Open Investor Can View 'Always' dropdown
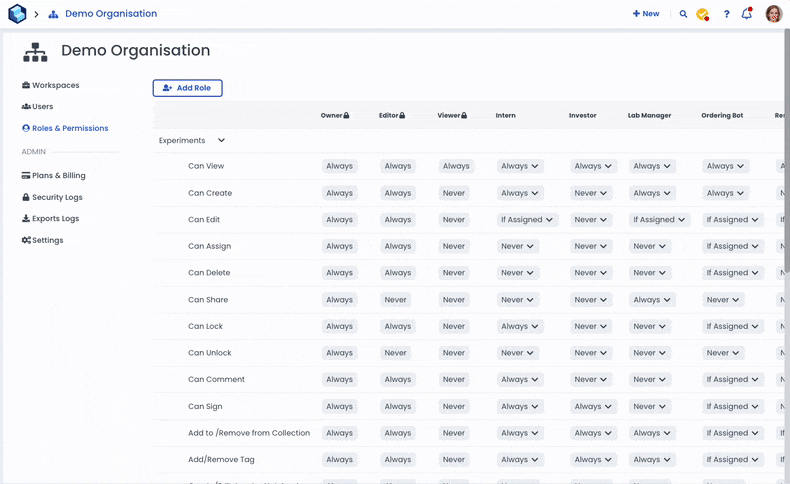The width and height of the screenshot is (790, 484). tap(591, 166)
